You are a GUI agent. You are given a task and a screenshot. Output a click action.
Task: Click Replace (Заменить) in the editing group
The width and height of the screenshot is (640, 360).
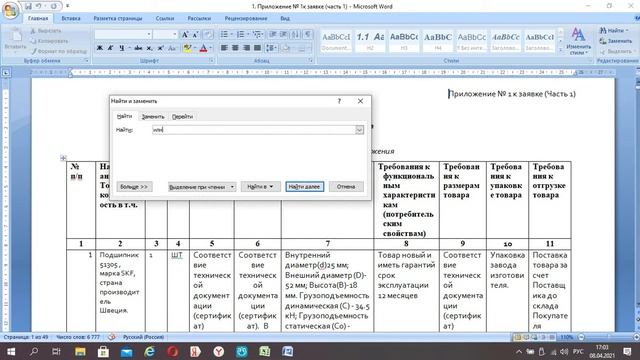(x=616, y=41)
